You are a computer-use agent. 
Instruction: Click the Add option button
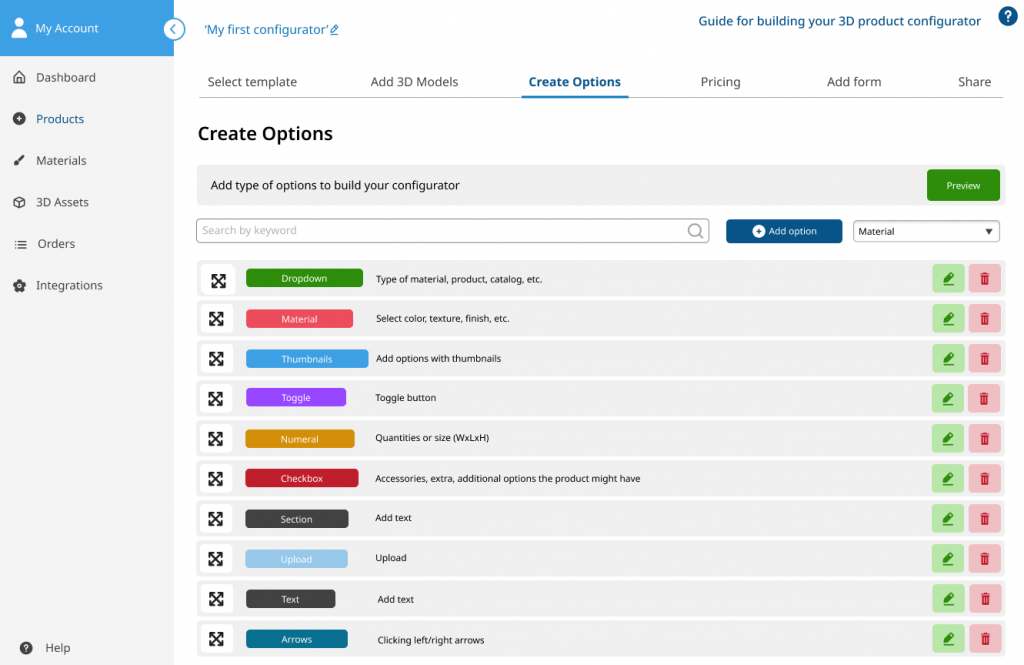[x=784, y=231]
